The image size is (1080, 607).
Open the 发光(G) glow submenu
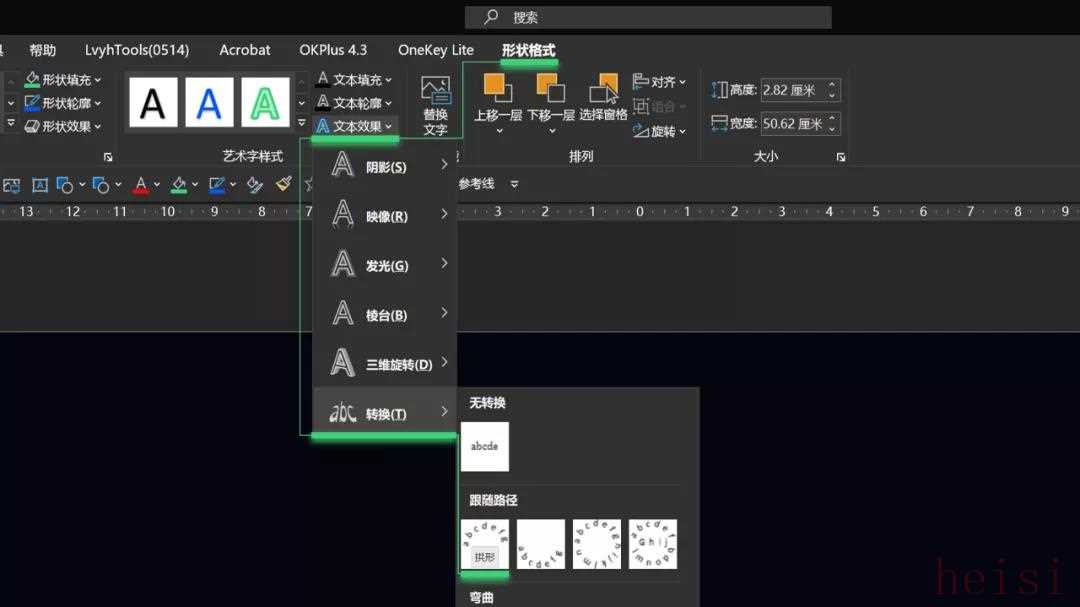385,266
